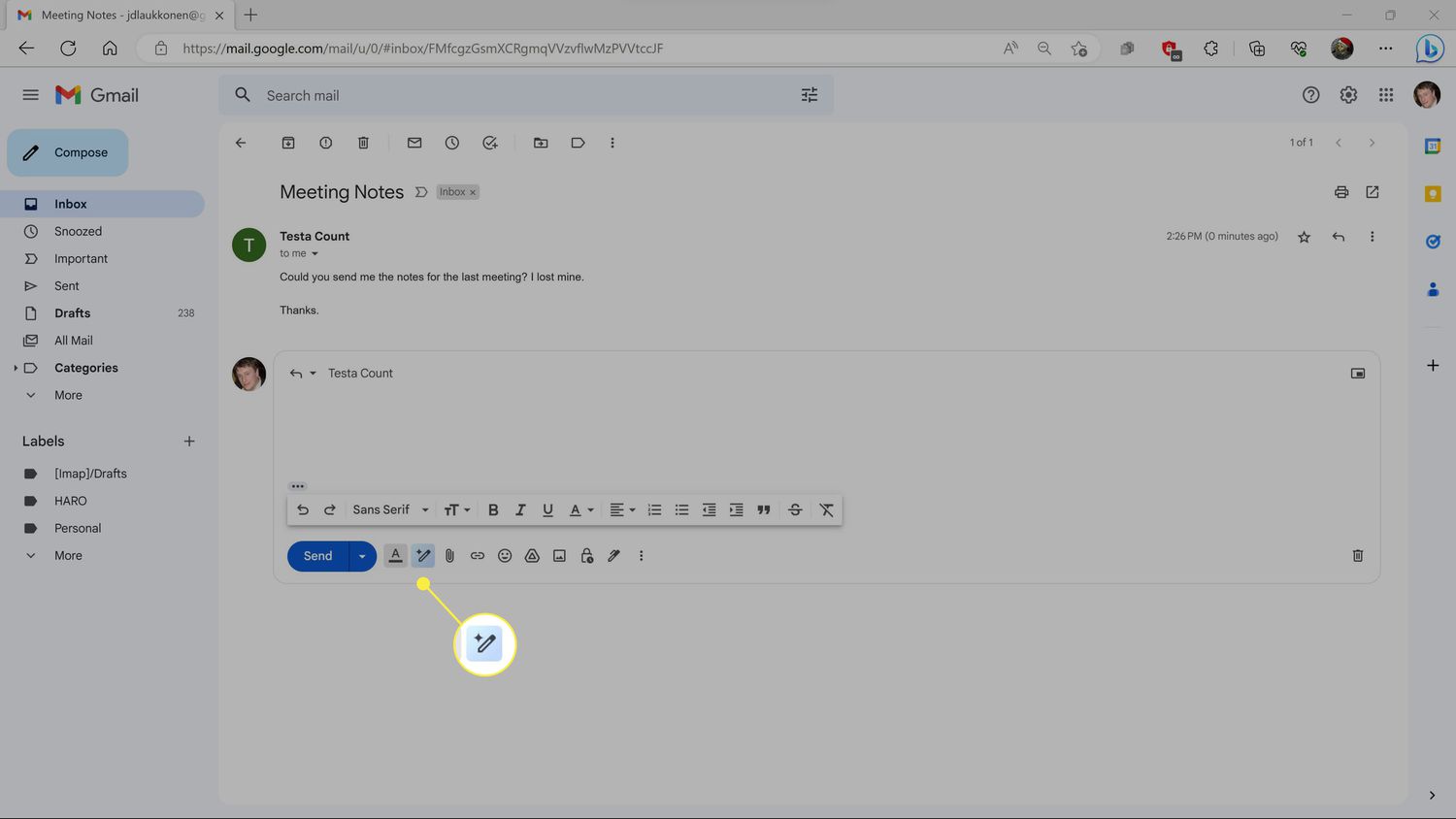Star the message from Testa Count
This screenshot has width=1456, height=819.
point(1304,237)
